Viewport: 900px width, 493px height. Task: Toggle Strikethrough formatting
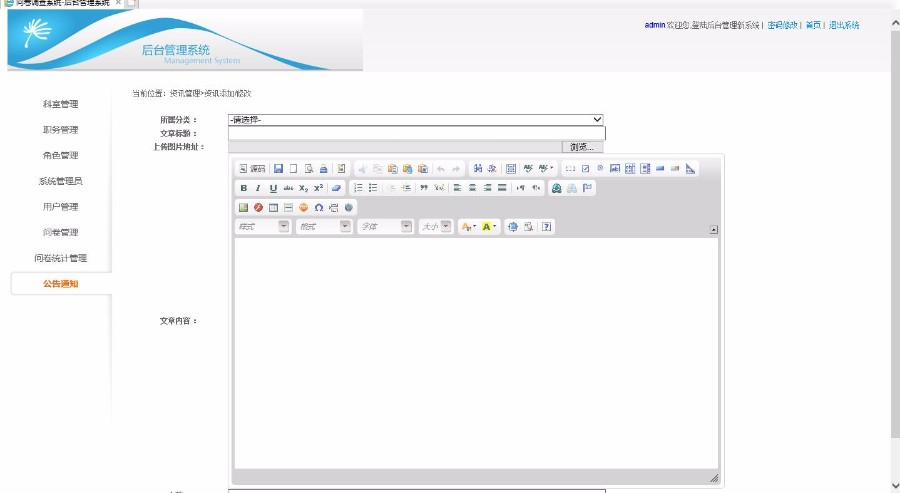point(288,188)
